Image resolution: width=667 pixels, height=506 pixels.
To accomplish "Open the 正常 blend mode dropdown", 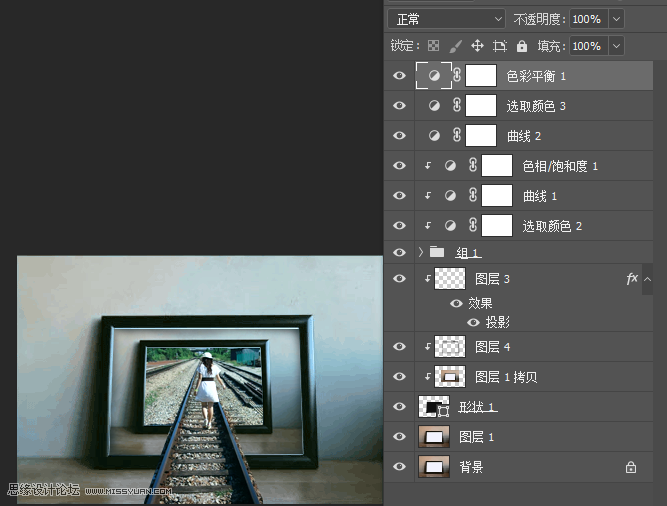I will [x=446, y=19].
